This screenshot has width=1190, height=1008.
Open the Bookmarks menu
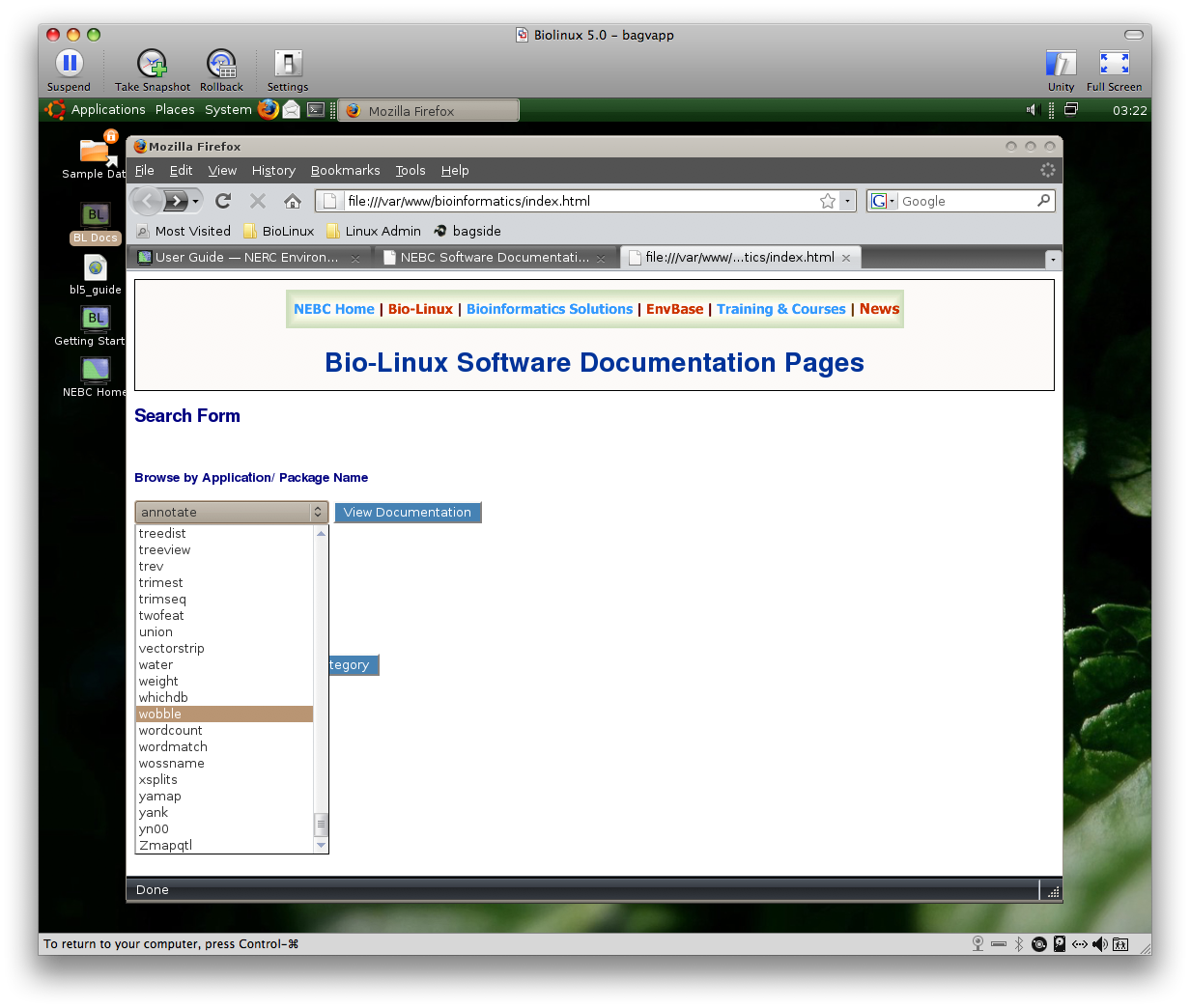click(345, 171)
